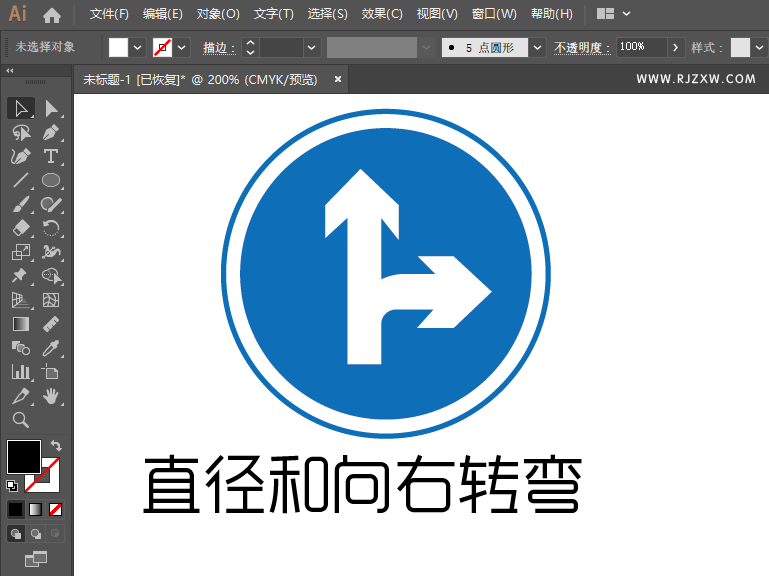The width and height of the screenshot is (769, 576).
Task: Click the opacity 100% input field
Action: [x=641, y=48]
